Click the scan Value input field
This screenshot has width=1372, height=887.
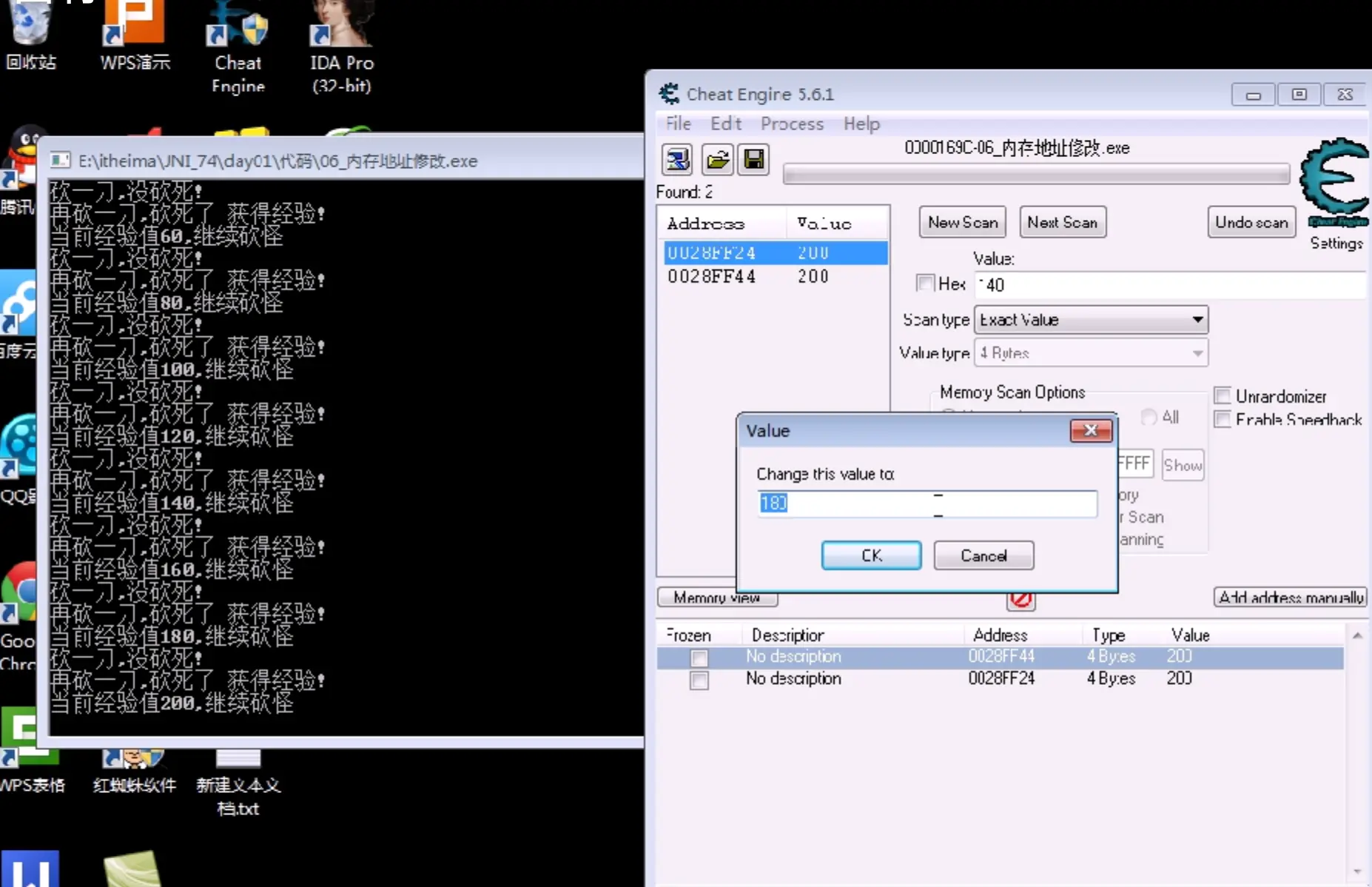click(1169, 285)
